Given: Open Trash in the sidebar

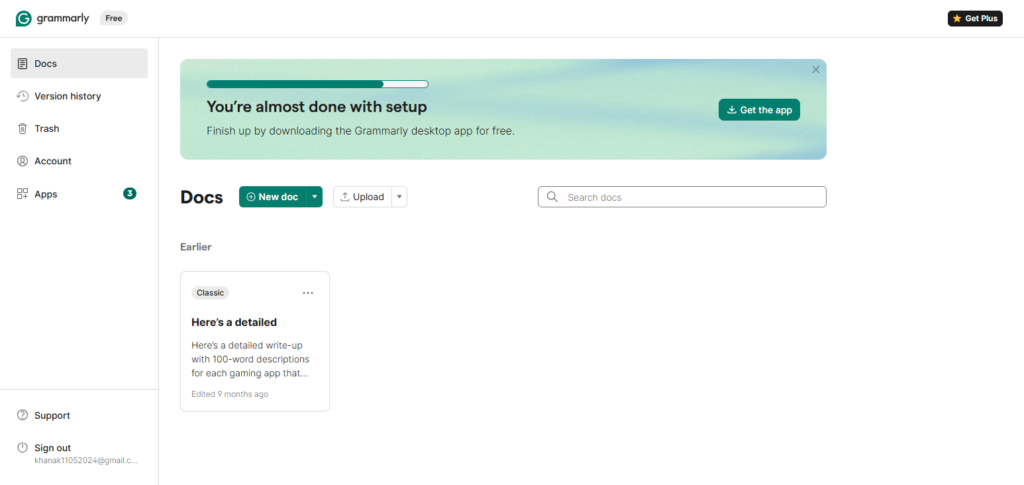Looking at the screenshot, I should pyautogui.click(x=79, y=129).
